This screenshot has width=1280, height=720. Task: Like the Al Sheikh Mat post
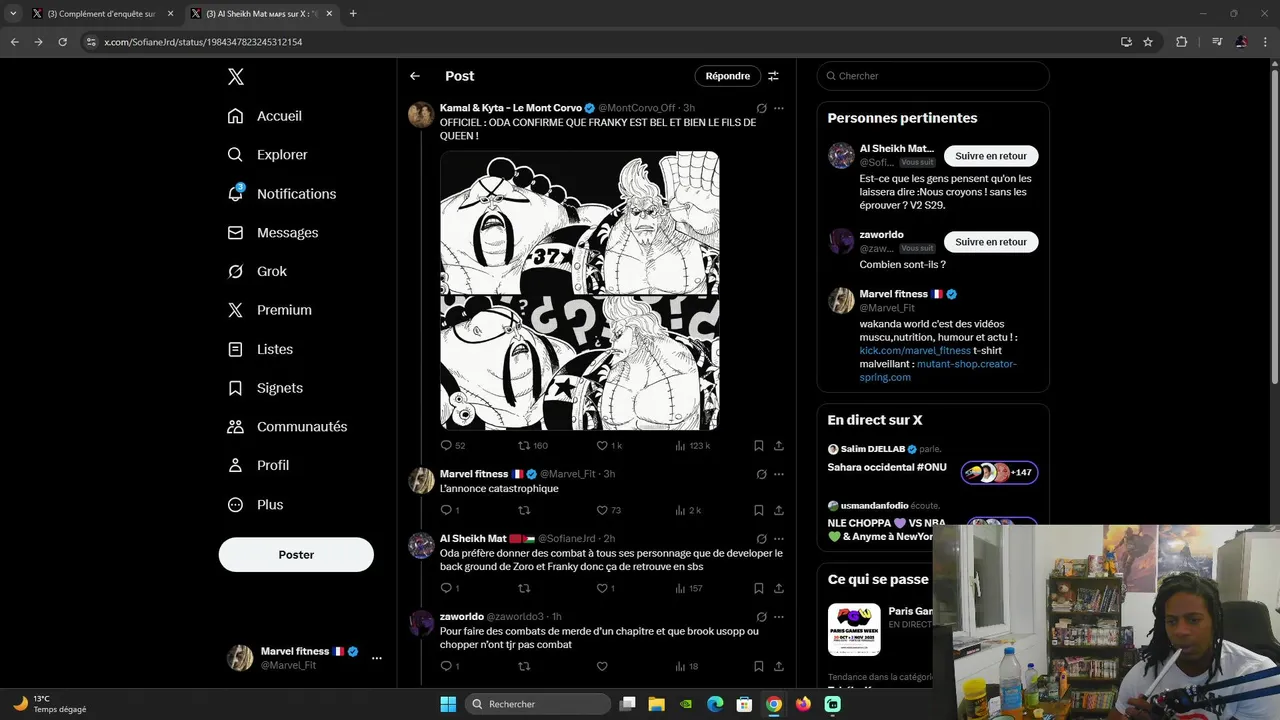605,588
